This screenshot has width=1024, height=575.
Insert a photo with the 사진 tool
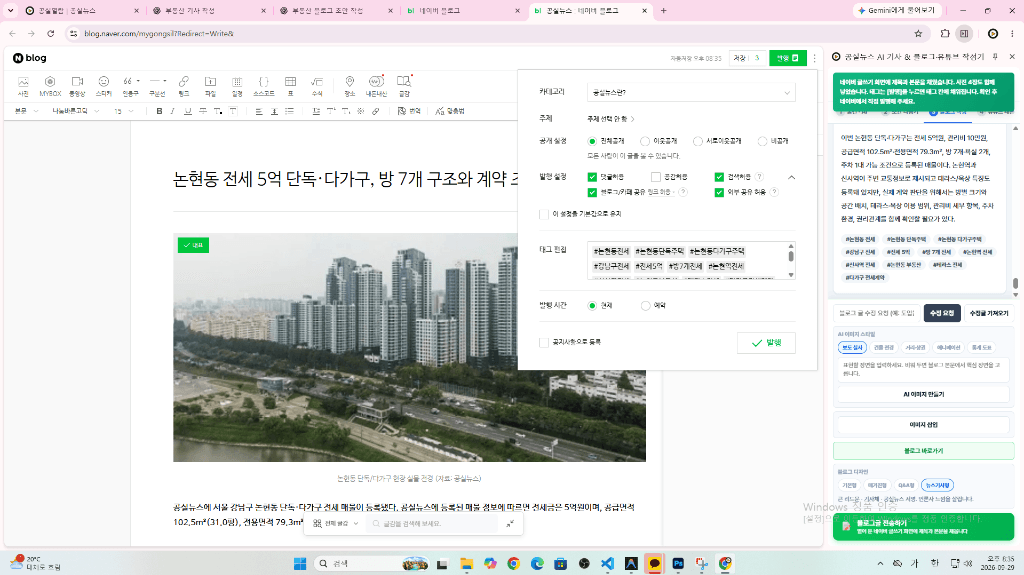pyautogui.click(x=23, y=86)
